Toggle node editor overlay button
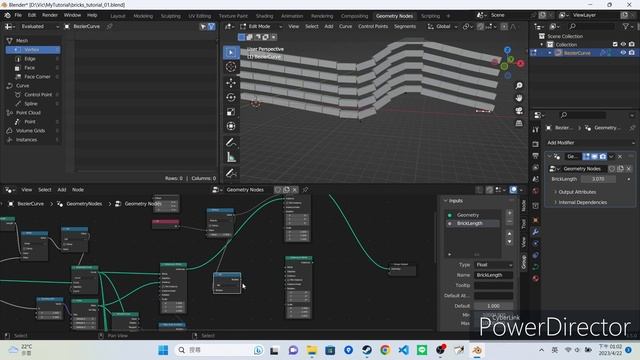 click(513, 190)
